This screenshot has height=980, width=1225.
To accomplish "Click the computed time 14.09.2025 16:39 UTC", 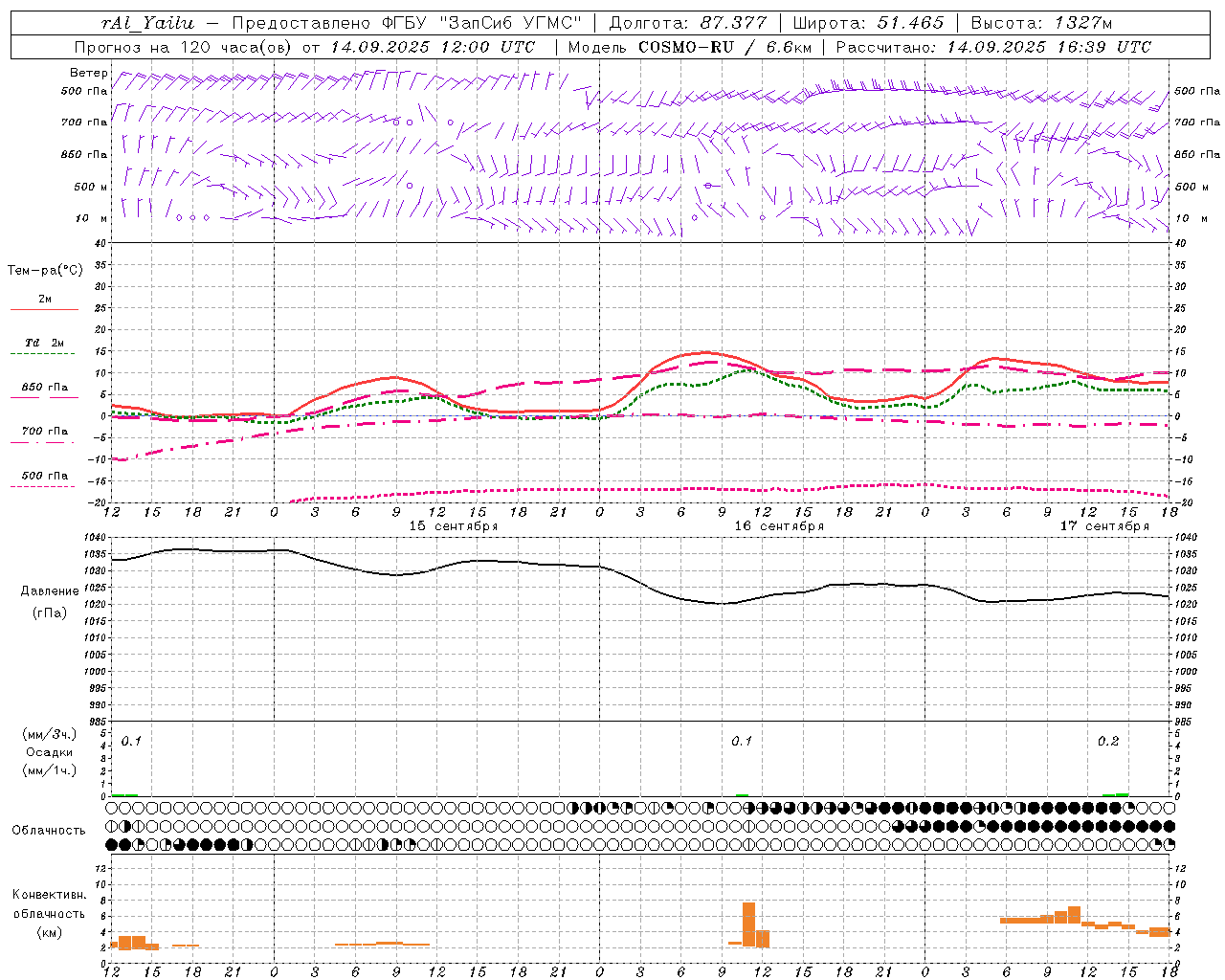I will click(x=1049, y=47).
